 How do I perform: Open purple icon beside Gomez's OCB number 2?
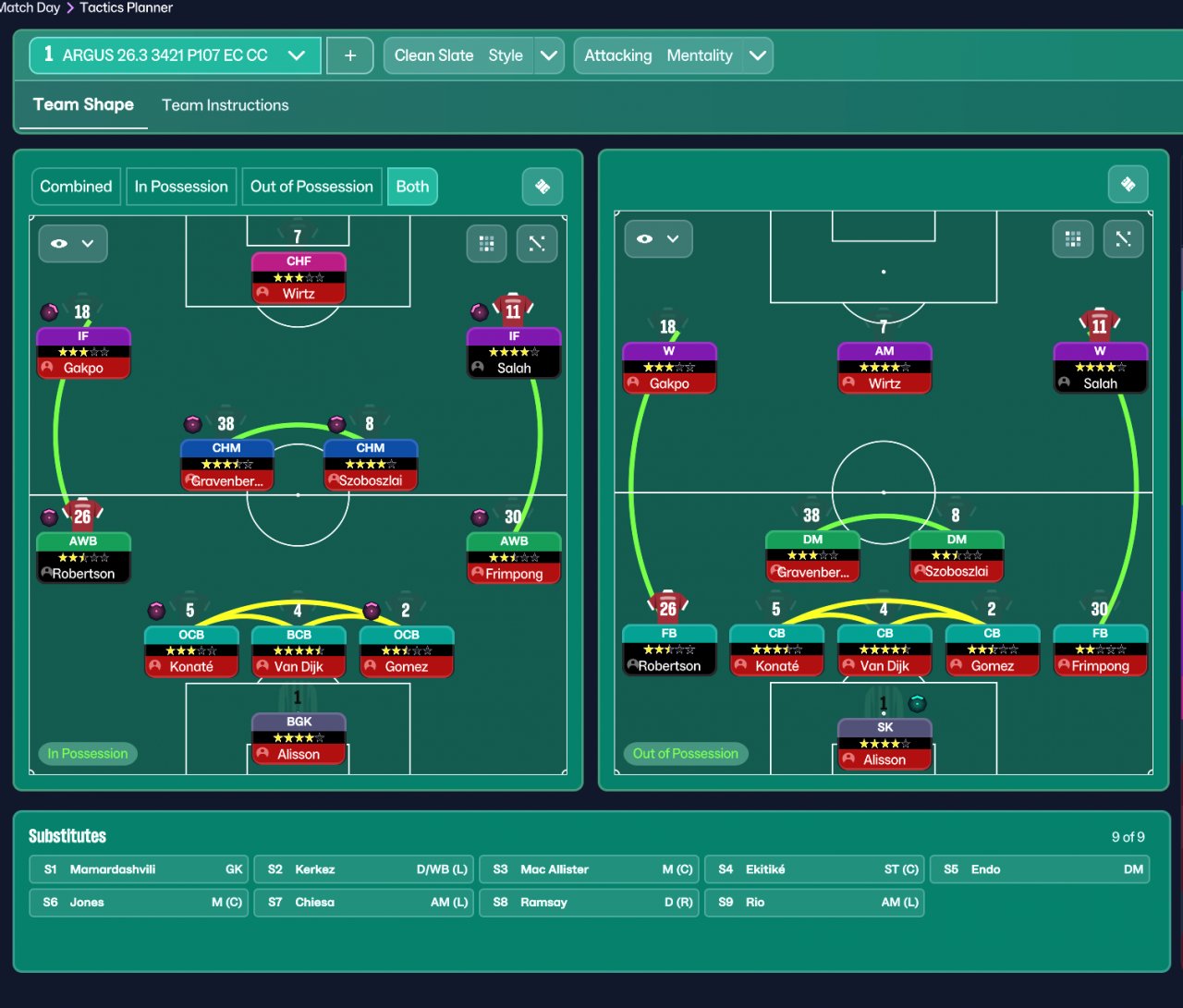click(x=372, y=611)
